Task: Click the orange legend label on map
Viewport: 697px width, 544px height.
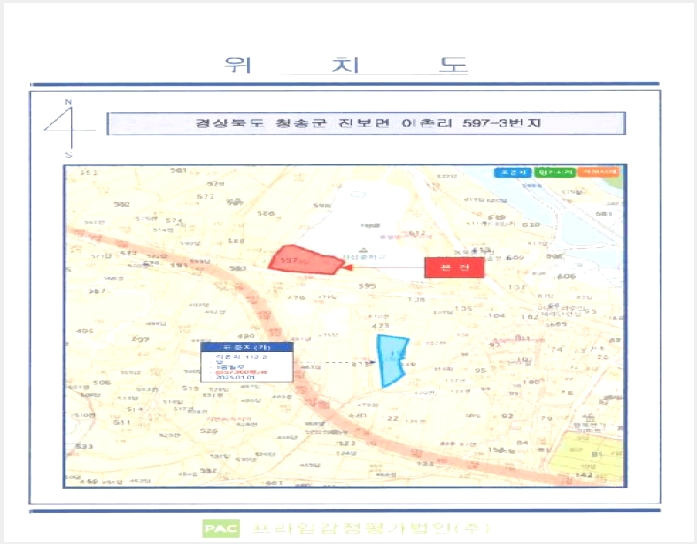Action: (598, 172)
